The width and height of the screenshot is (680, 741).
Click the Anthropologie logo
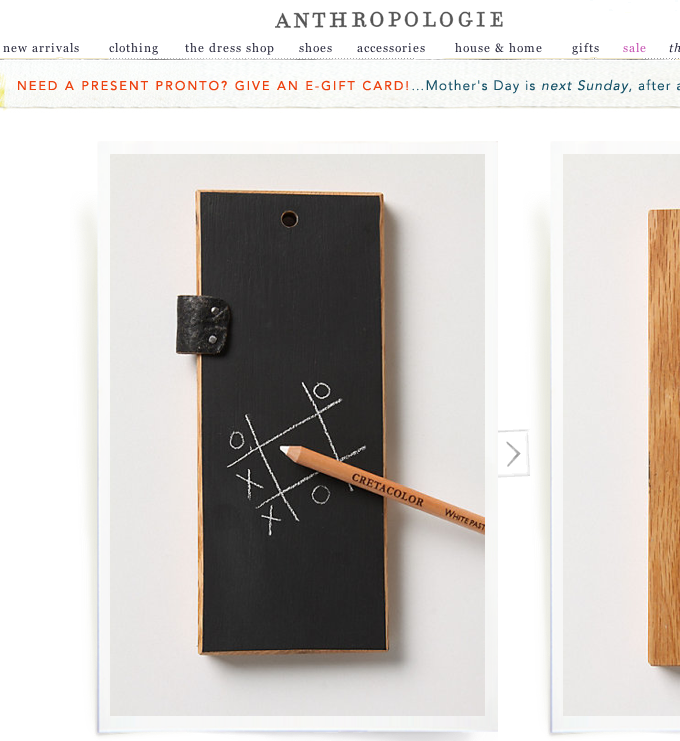click(390, 20)
